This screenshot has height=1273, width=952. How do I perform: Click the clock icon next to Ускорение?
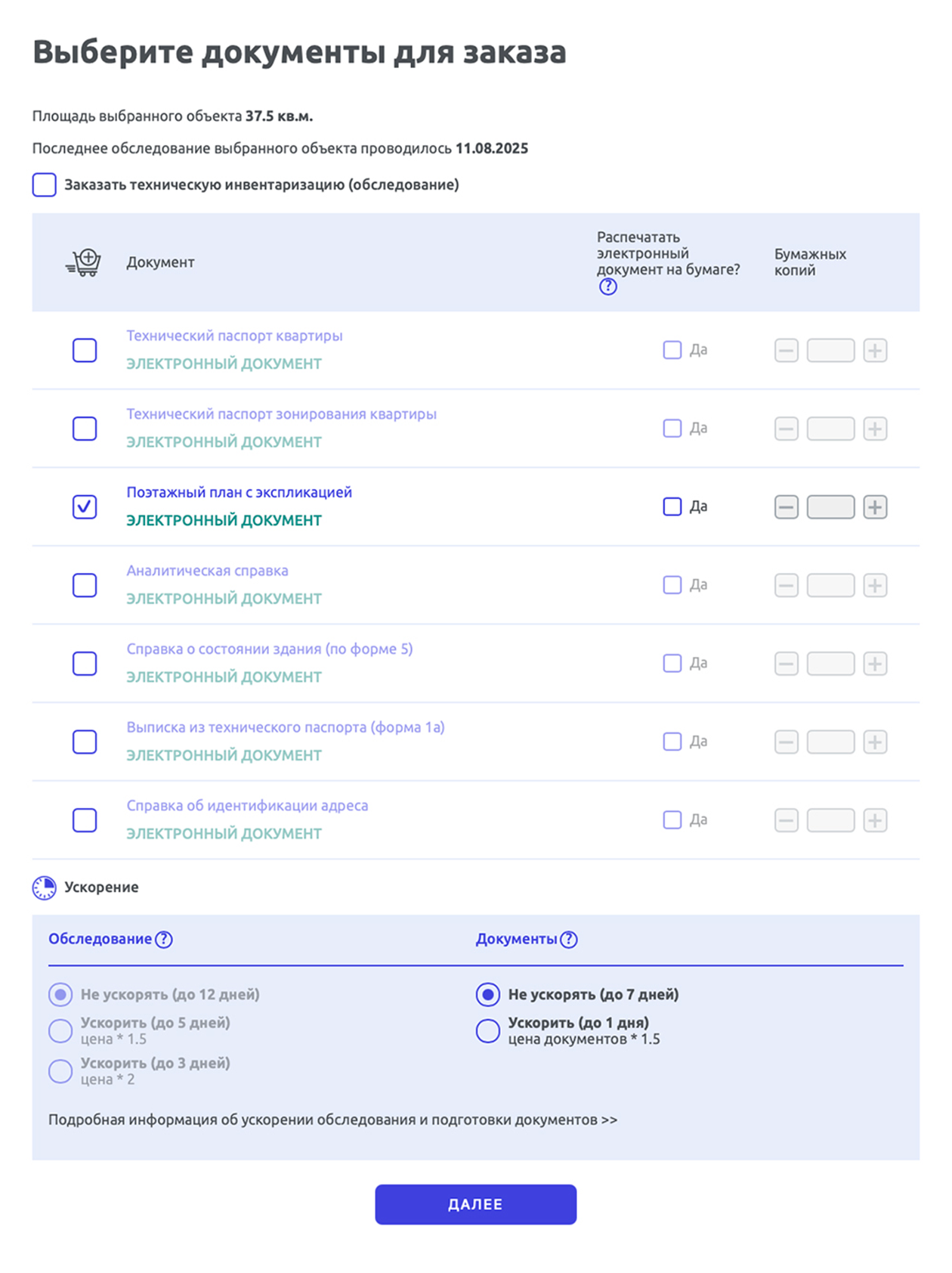pyautogui.click(x=44, y=887)
